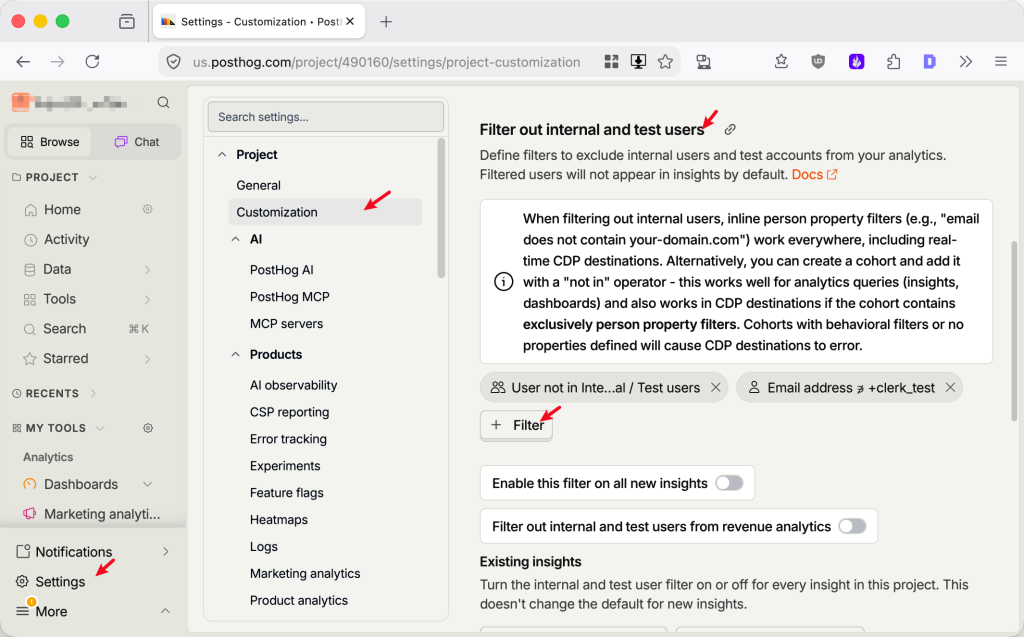Toggle filter internal users from revenue analytics
The height and width of the screenshot is (637, 1024).
(x=852, y=526)
